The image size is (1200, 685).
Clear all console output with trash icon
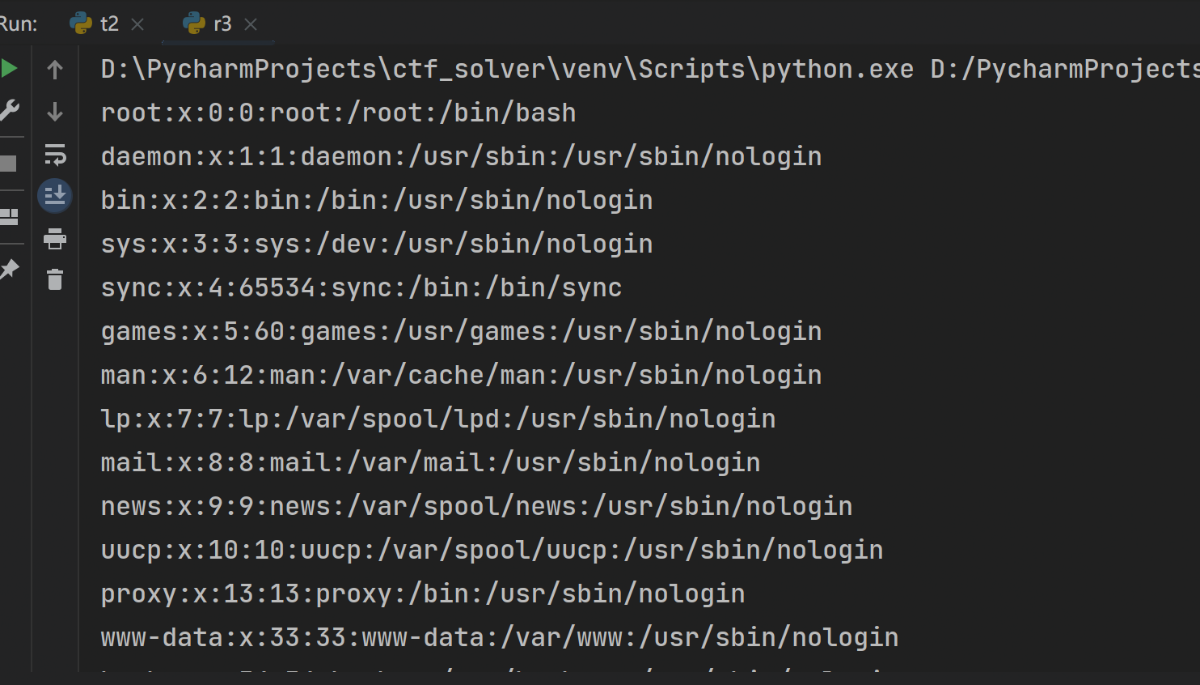55,280
